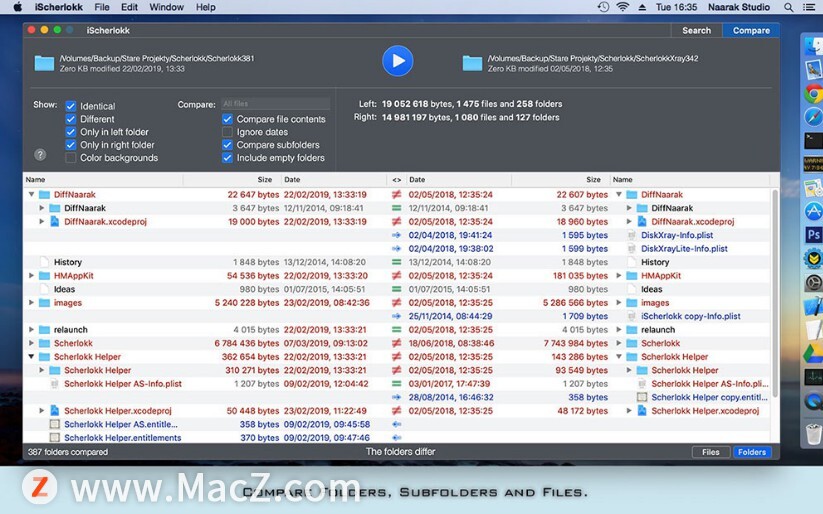Viewport: 823px width, 514px height.
Task: Expand the left relaunch folder
Action: click(x=31, y=330)
